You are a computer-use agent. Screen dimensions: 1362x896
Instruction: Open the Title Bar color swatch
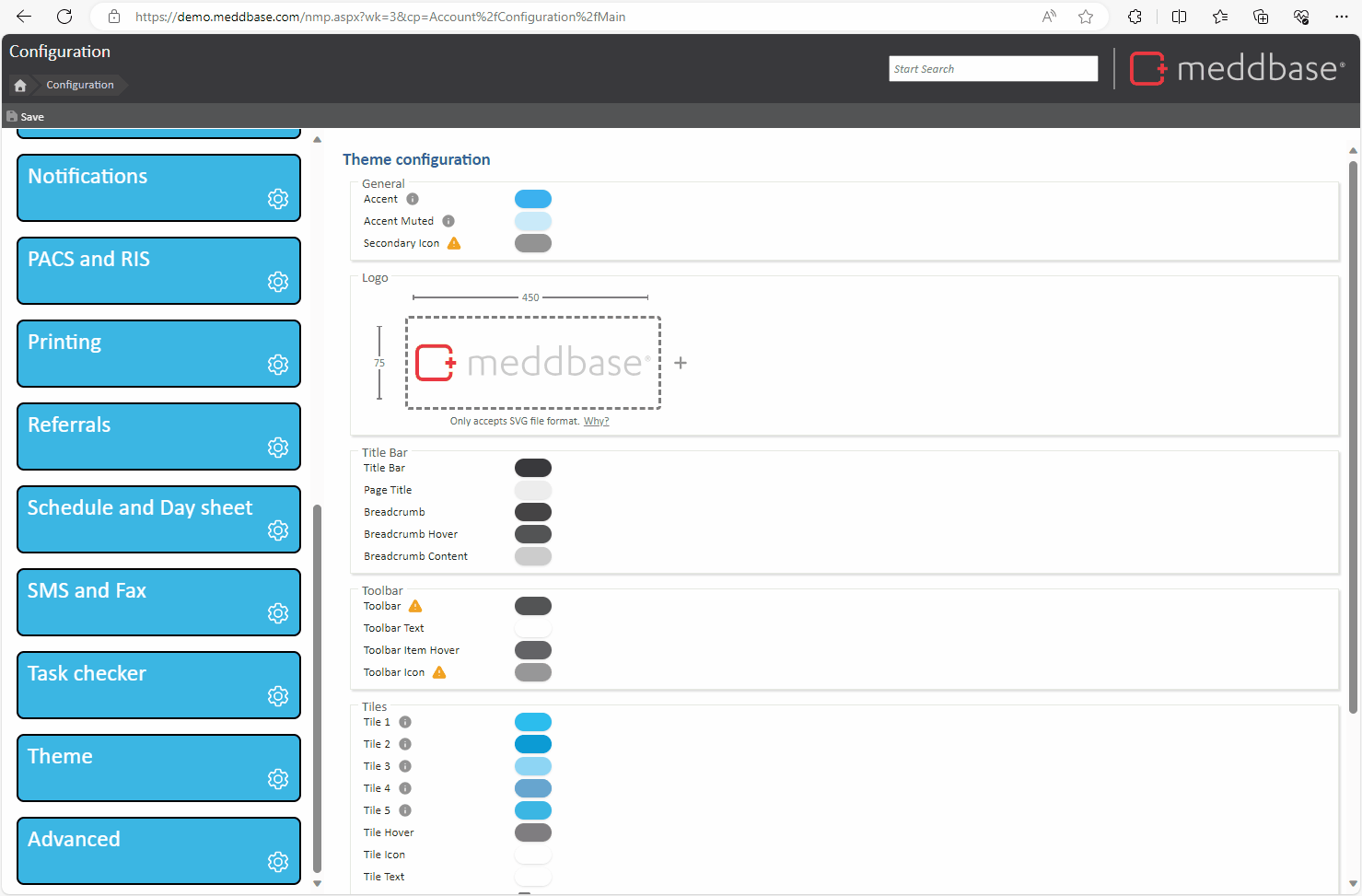(532, 468)
